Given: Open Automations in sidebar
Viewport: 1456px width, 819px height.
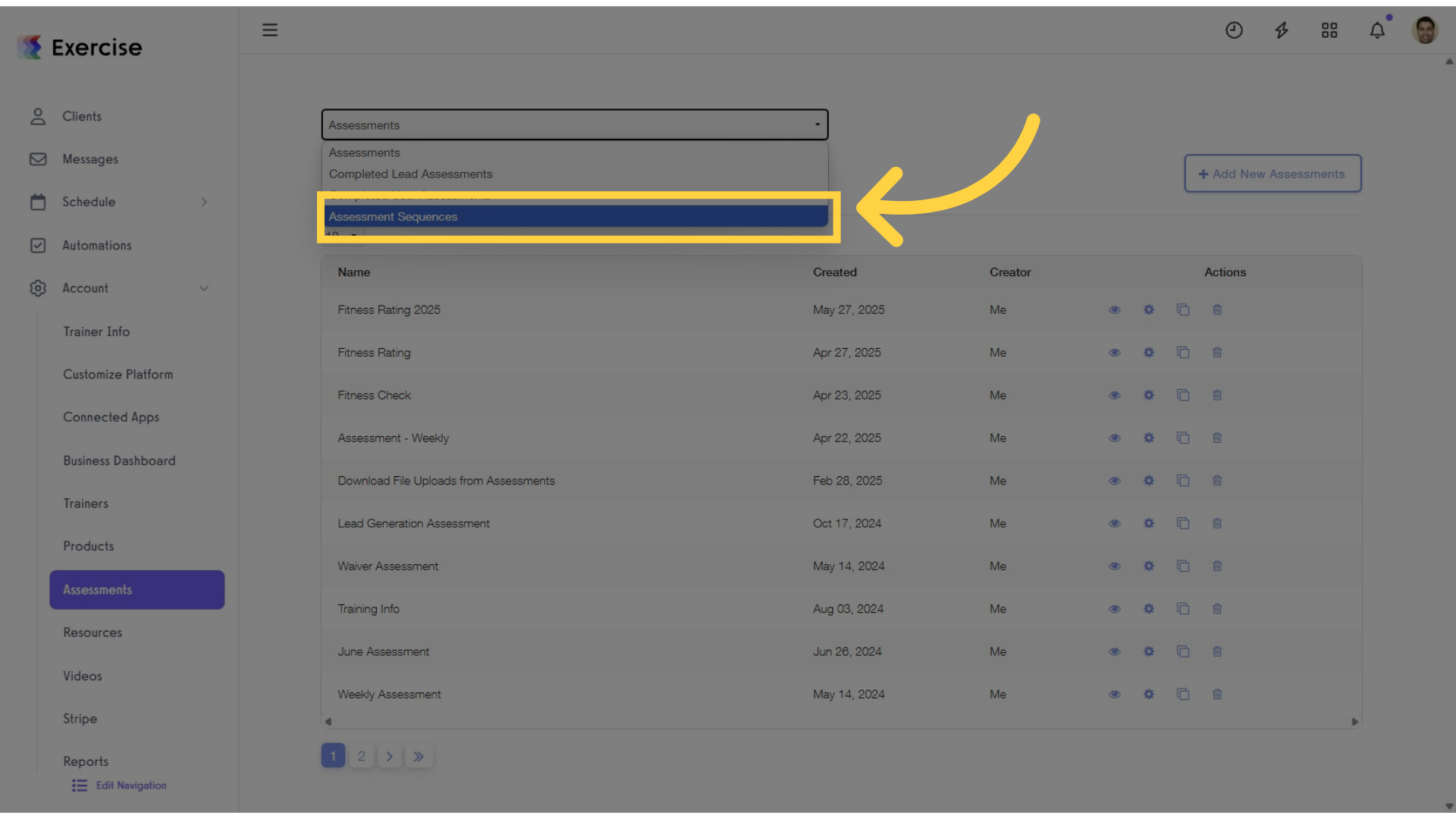Looking at the screenshot, I should click(x=96, y=245).
